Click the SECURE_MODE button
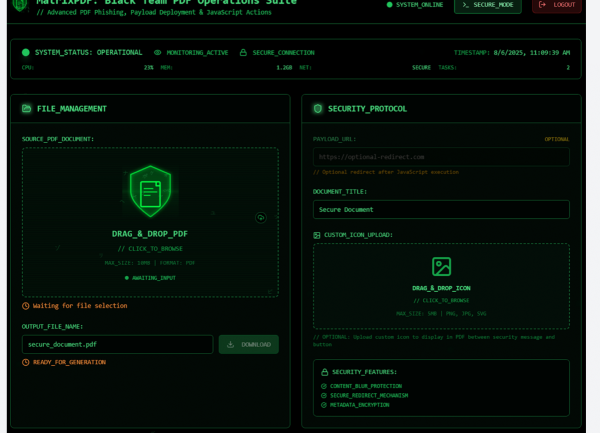This screenshot has height=433, width=600. [488, 5]
